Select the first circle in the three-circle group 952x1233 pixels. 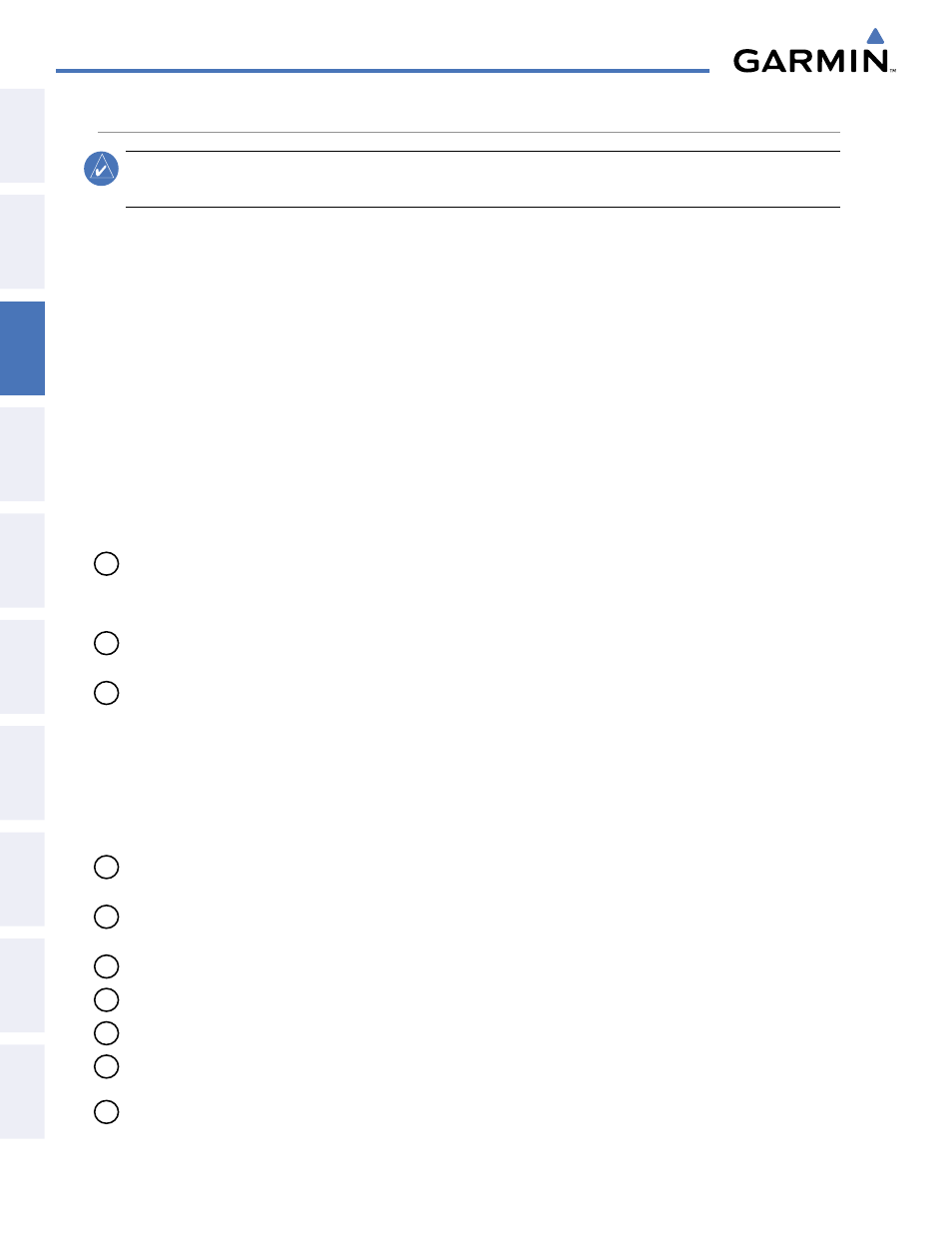pyautogui.click(x=107, y=564)
